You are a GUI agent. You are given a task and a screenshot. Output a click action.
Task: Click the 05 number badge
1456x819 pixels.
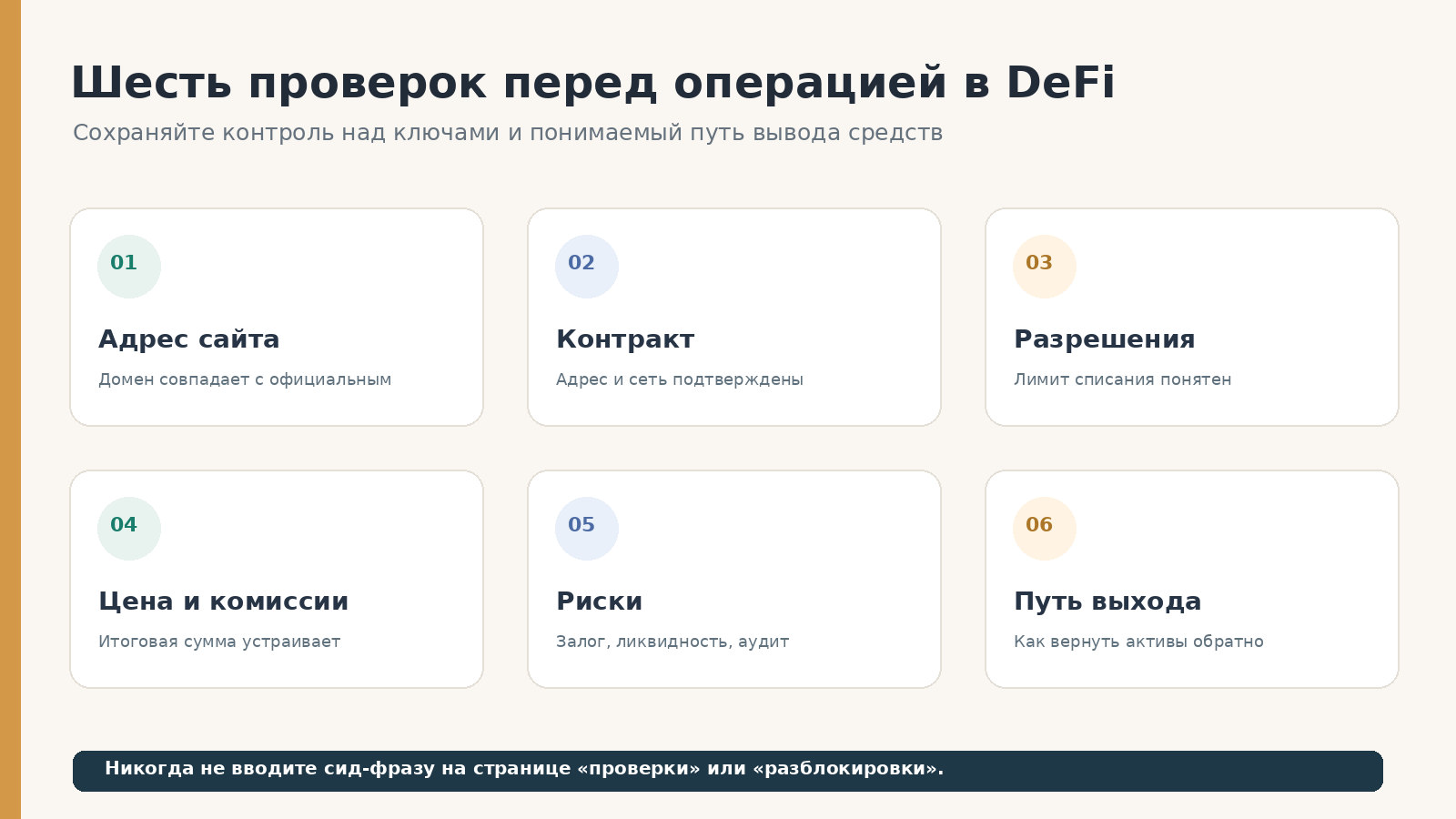[x=587, y=529]
